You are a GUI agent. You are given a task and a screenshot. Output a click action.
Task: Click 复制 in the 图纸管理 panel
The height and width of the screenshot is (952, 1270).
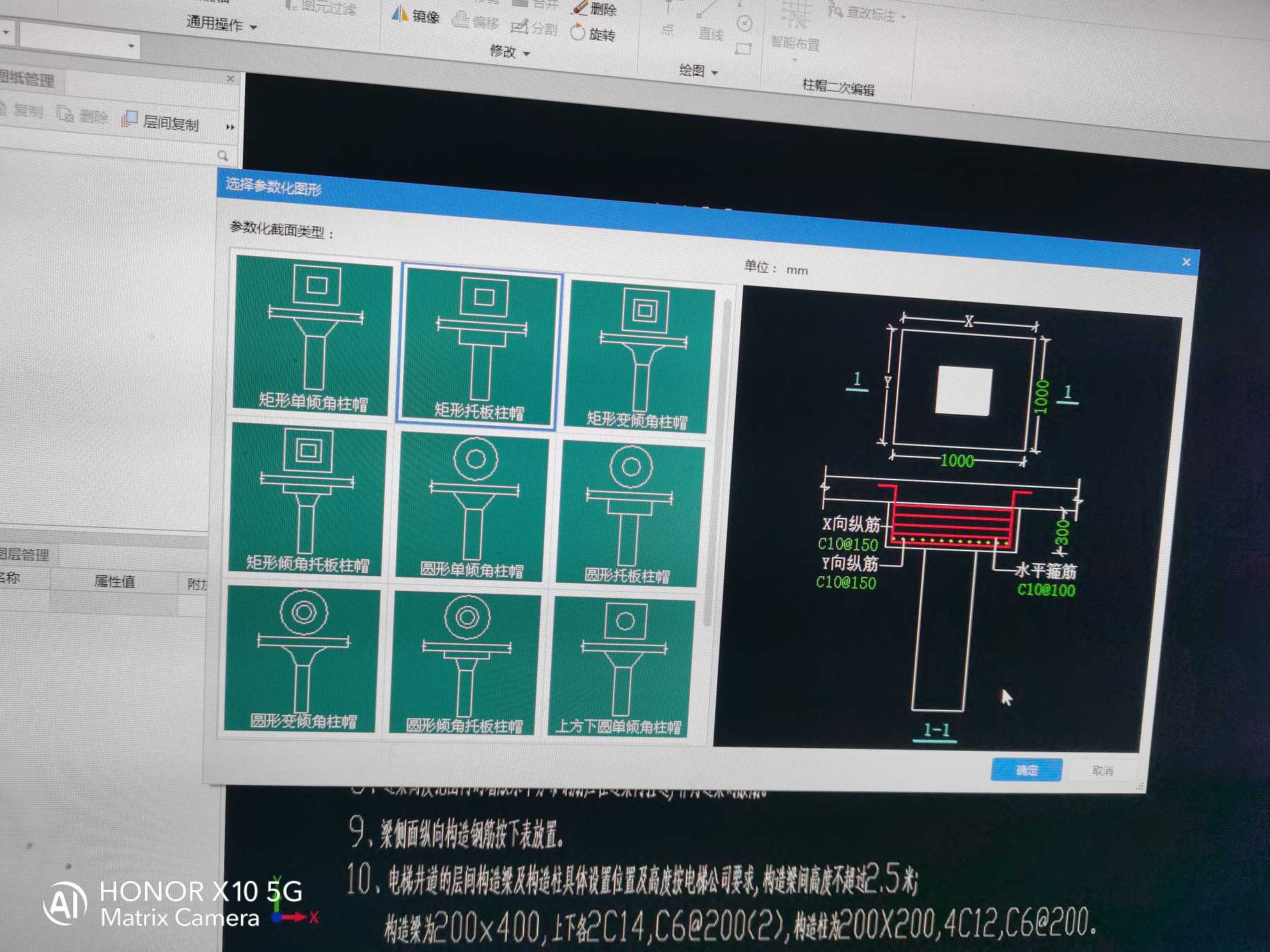click(22, 109)
